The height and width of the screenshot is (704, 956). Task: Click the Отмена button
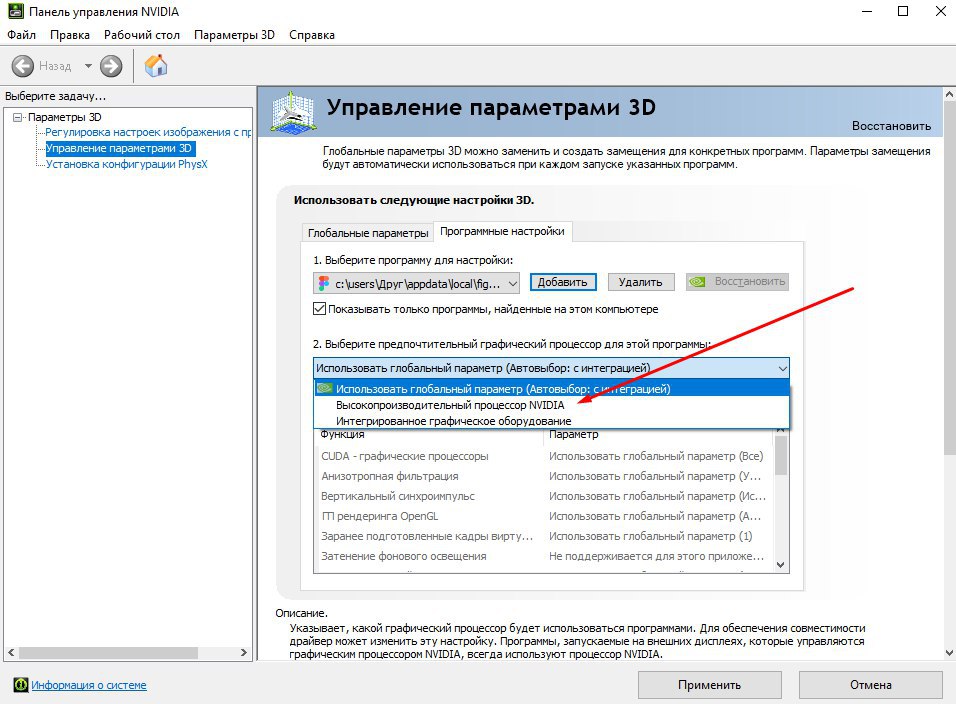871,685
